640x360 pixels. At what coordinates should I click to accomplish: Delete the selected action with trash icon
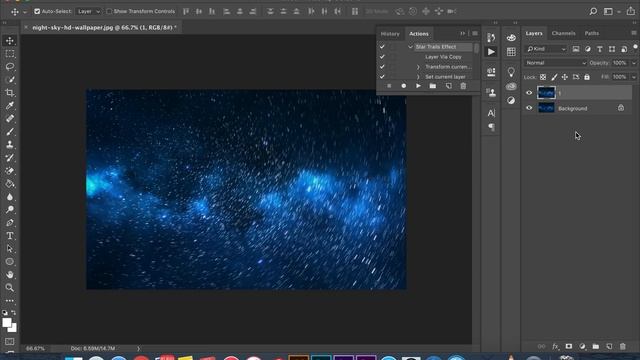(463, 86)
